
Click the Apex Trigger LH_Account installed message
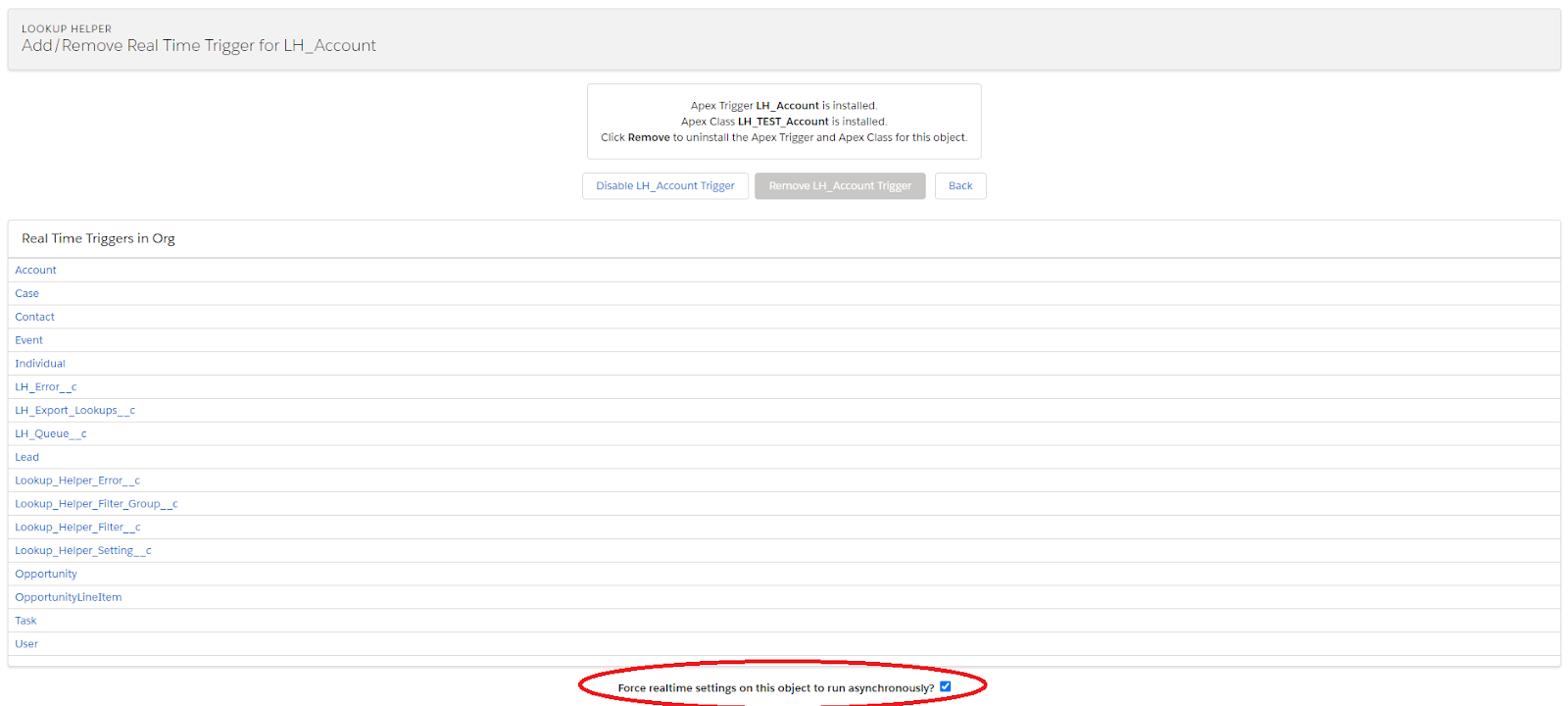click(784, 106)
